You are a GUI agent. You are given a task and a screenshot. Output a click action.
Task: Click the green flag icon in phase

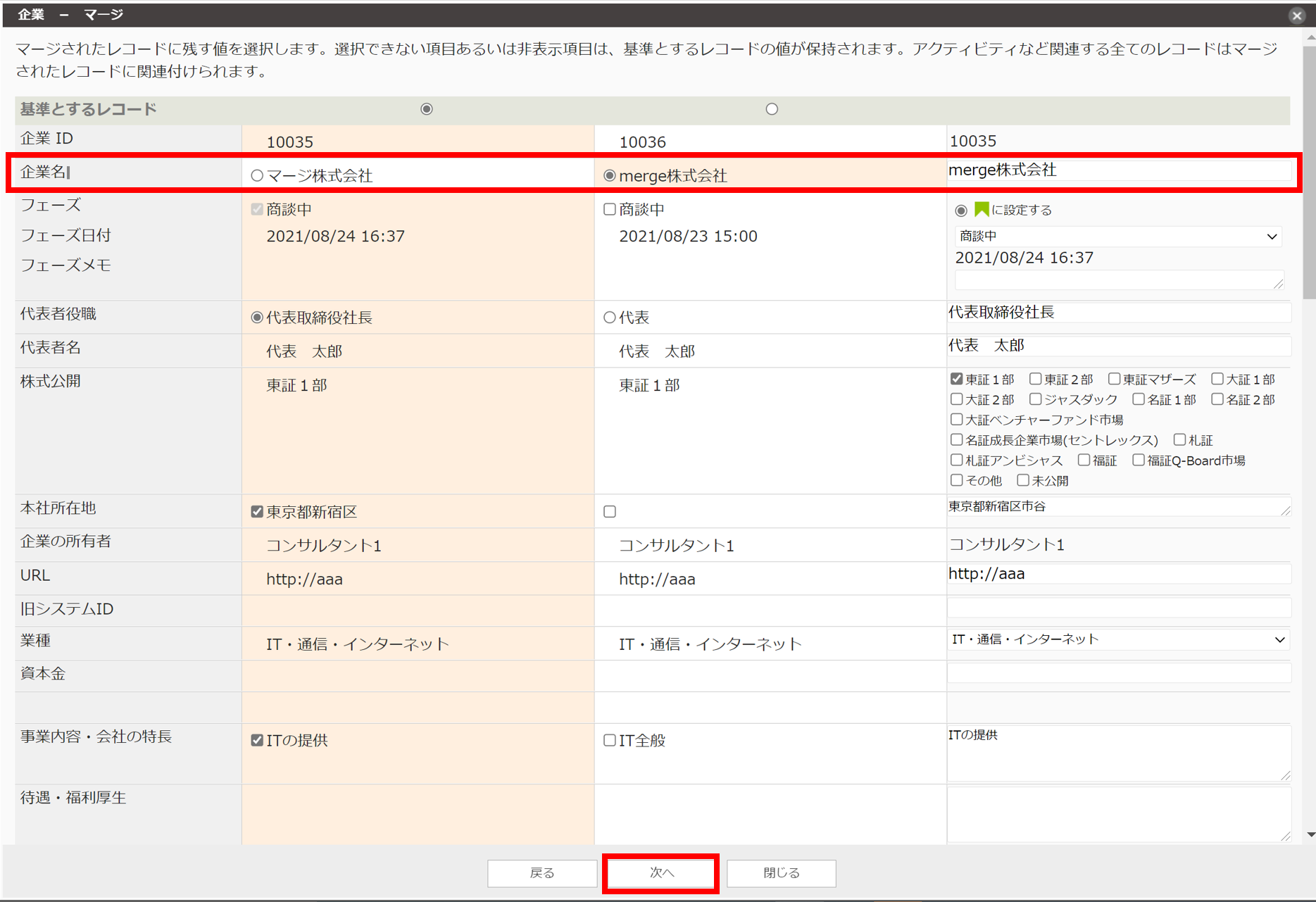coord(981,210)
